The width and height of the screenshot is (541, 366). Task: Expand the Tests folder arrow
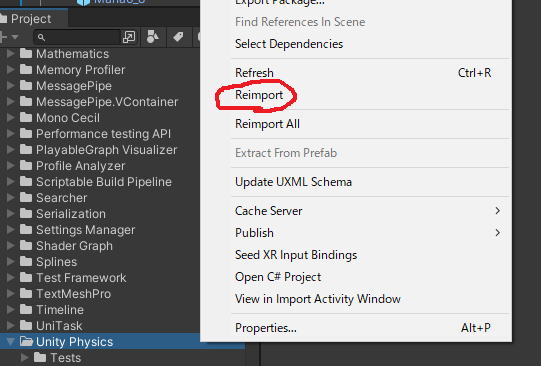coord(24,357)
